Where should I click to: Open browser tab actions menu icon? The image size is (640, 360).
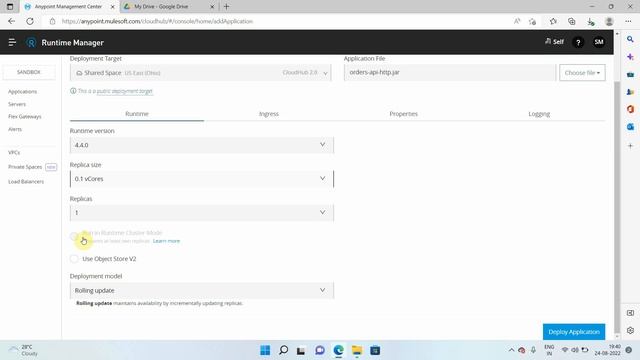coord(10,7)
